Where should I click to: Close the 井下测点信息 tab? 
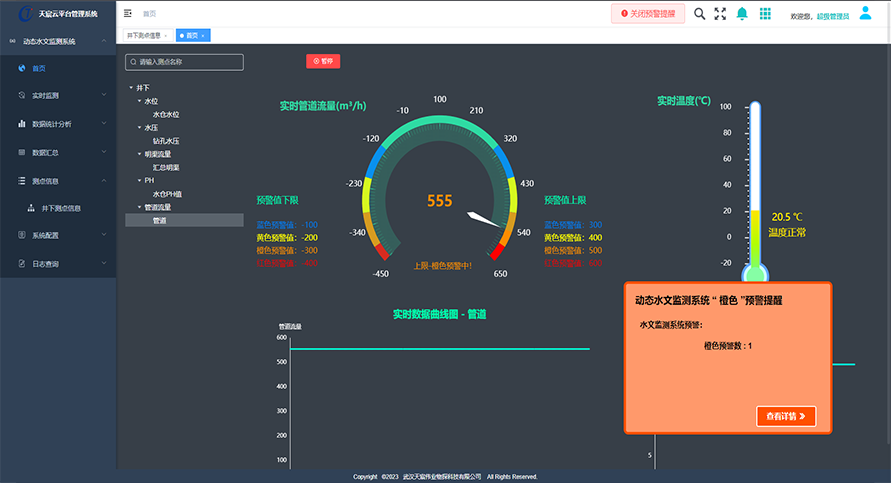[166, 35]
